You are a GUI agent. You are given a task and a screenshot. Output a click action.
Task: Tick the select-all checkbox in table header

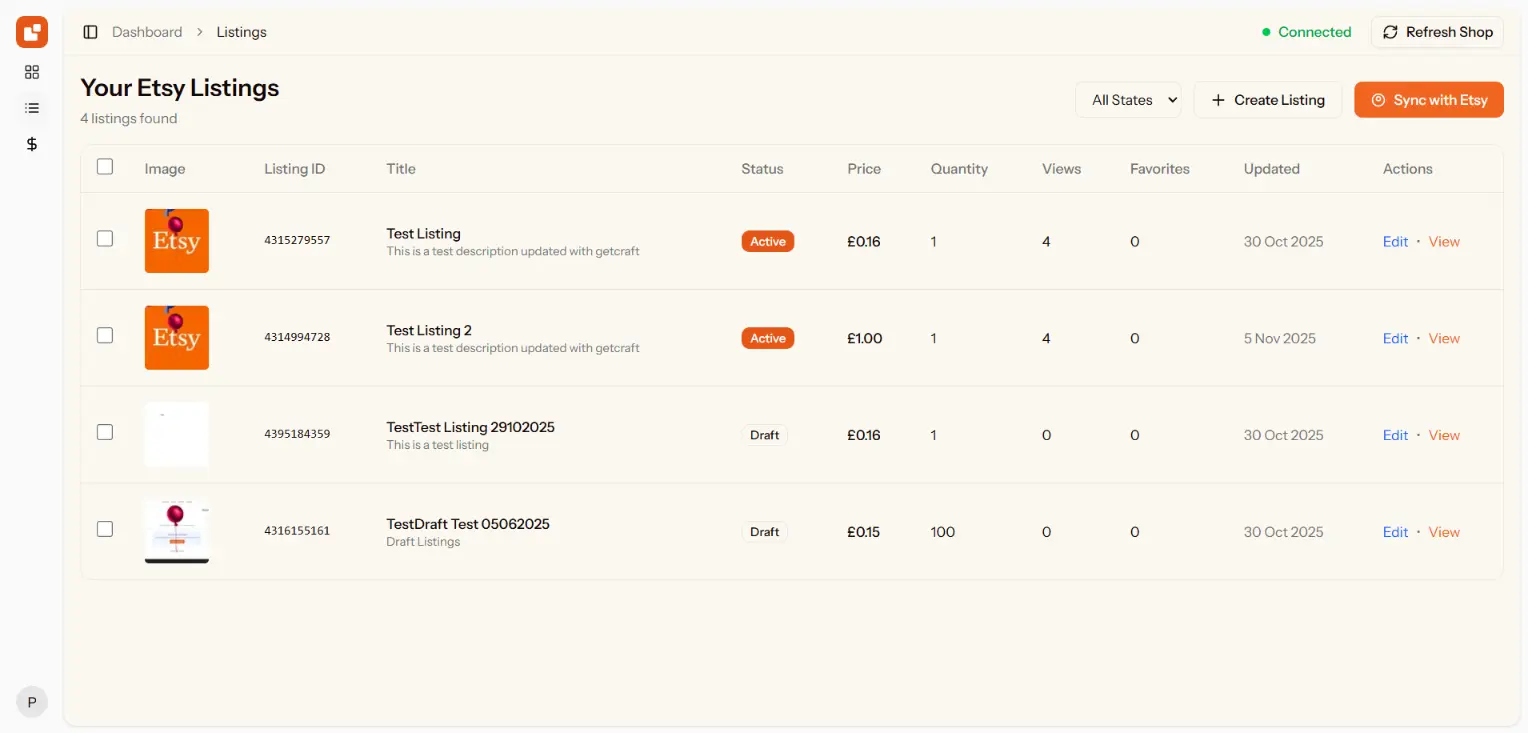pos(105,167)
